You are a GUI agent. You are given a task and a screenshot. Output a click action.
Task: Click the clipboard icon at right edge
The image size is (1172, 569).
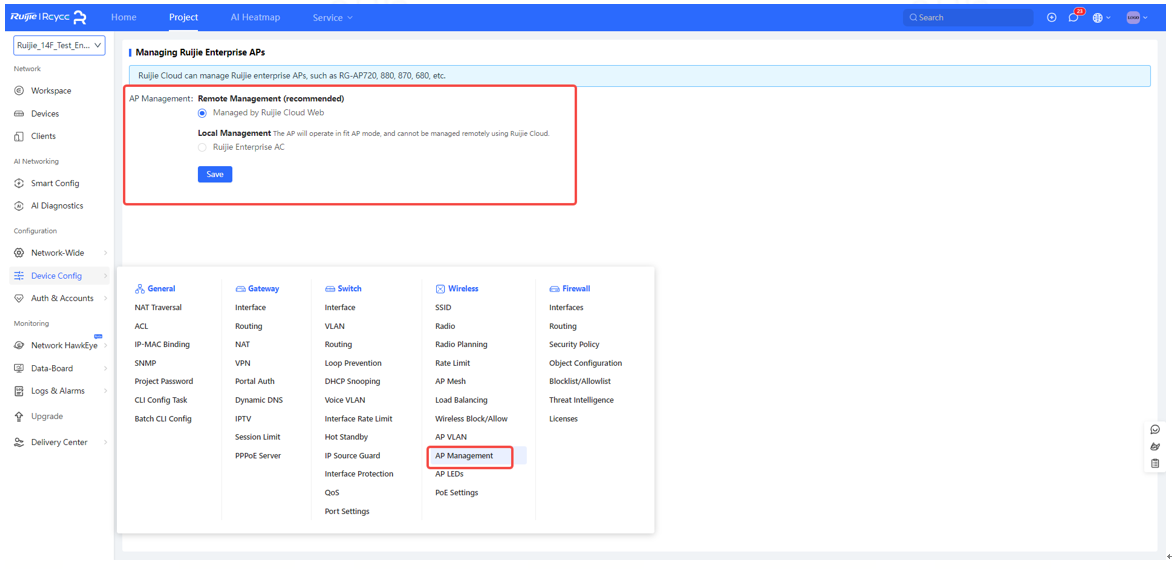click(1155, 464)
